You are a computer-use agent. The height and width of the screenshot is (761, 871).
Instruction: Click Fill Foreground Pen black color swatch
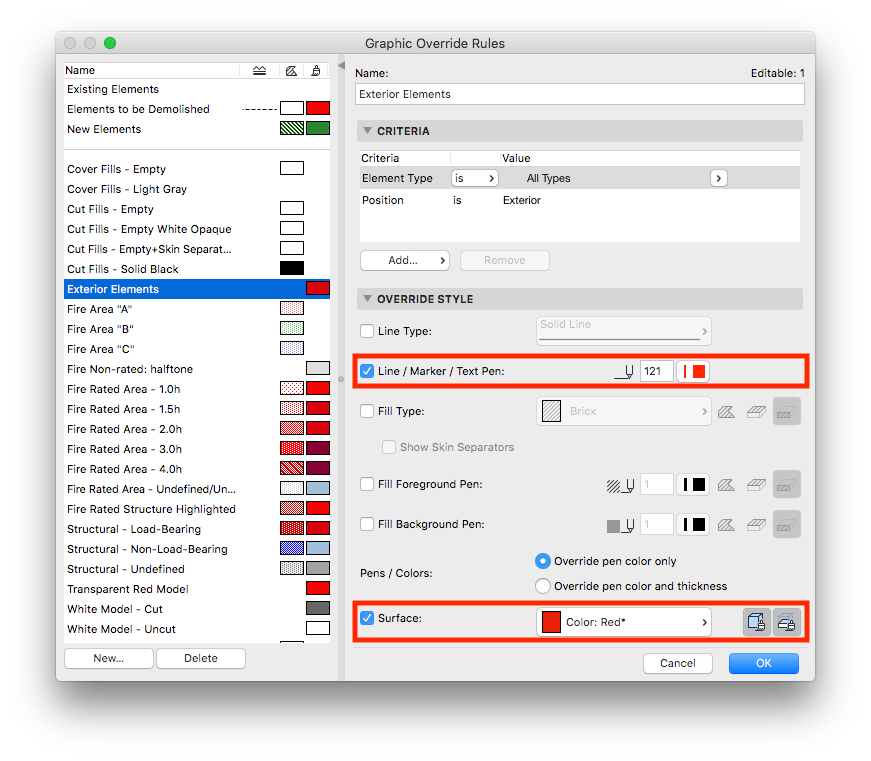pyautogui.click(x=693, y=485)
